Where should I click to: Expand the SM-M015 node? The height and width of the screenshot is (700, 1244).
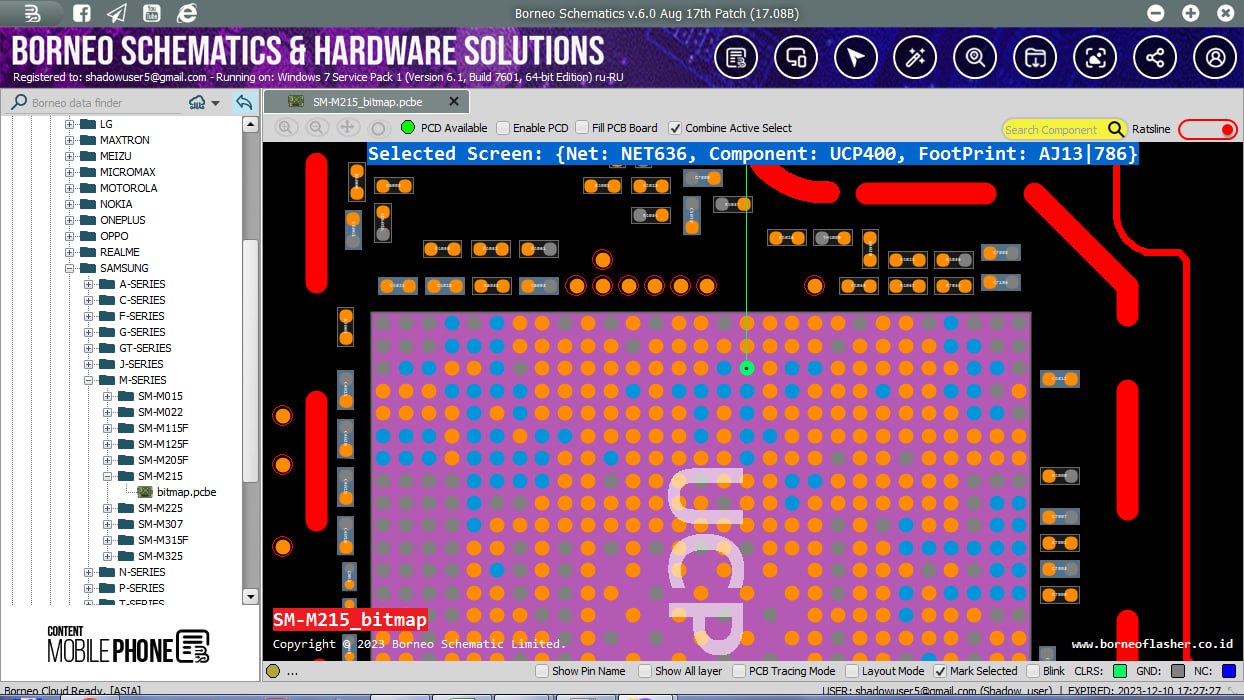[x=108, y=396]
